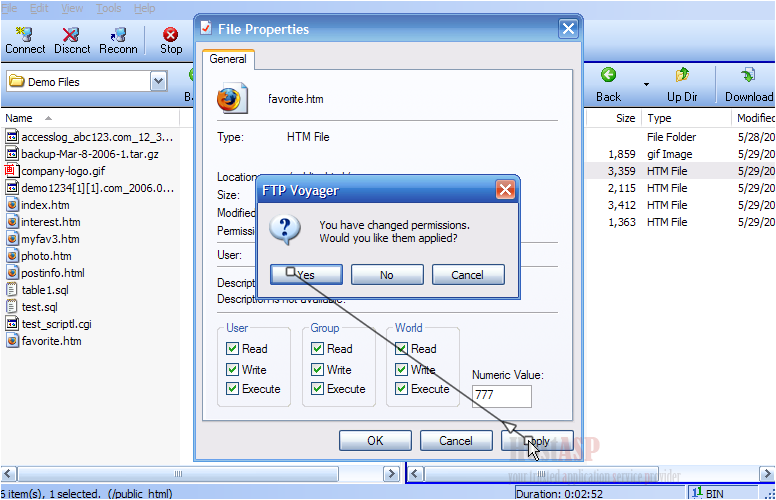Click the Type column header
Image resolution: width=776 pixels, height=500 pixels.
pyautogui.click(x=686, y=118)
